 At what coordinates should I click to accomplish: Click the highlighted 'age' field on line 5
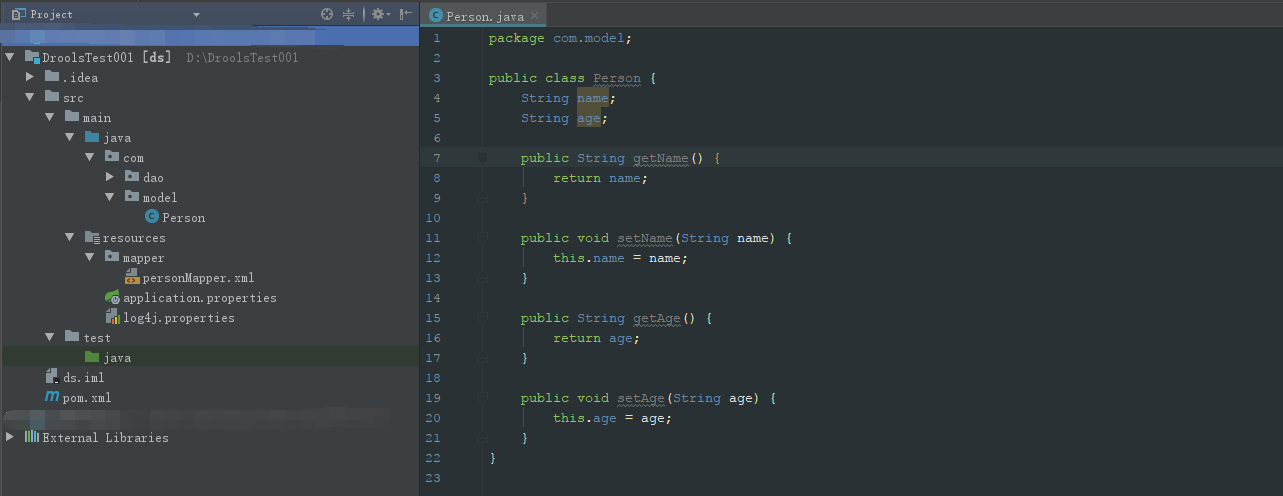(589, 118)
